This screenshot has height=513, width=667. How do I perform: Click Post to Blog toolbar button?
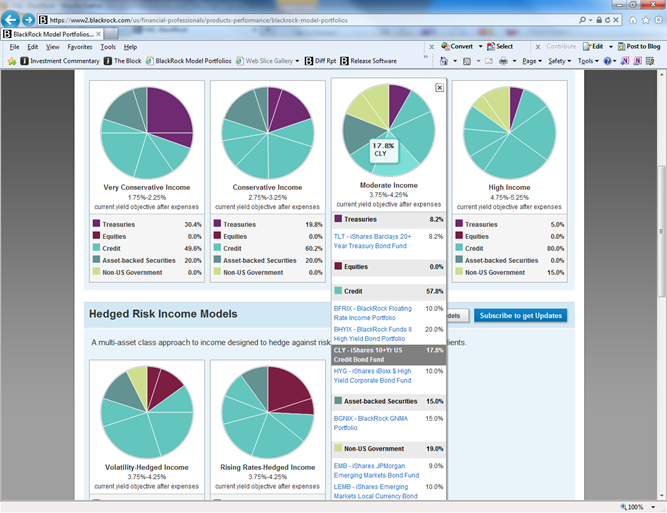[639, 46]
